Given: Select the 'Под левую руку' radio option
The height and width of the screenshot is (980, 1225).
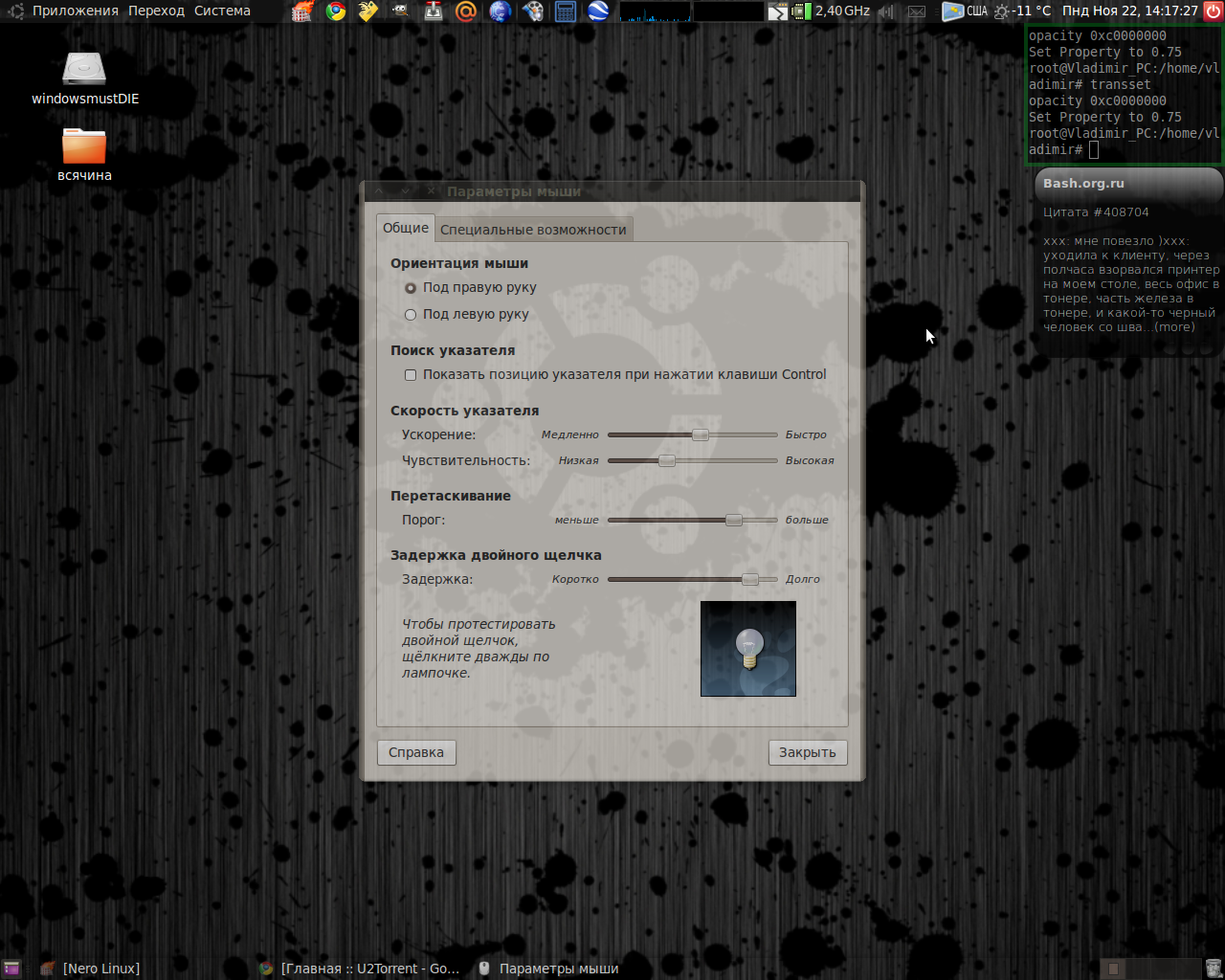Looking at the screenshot, I should [411, 315].
